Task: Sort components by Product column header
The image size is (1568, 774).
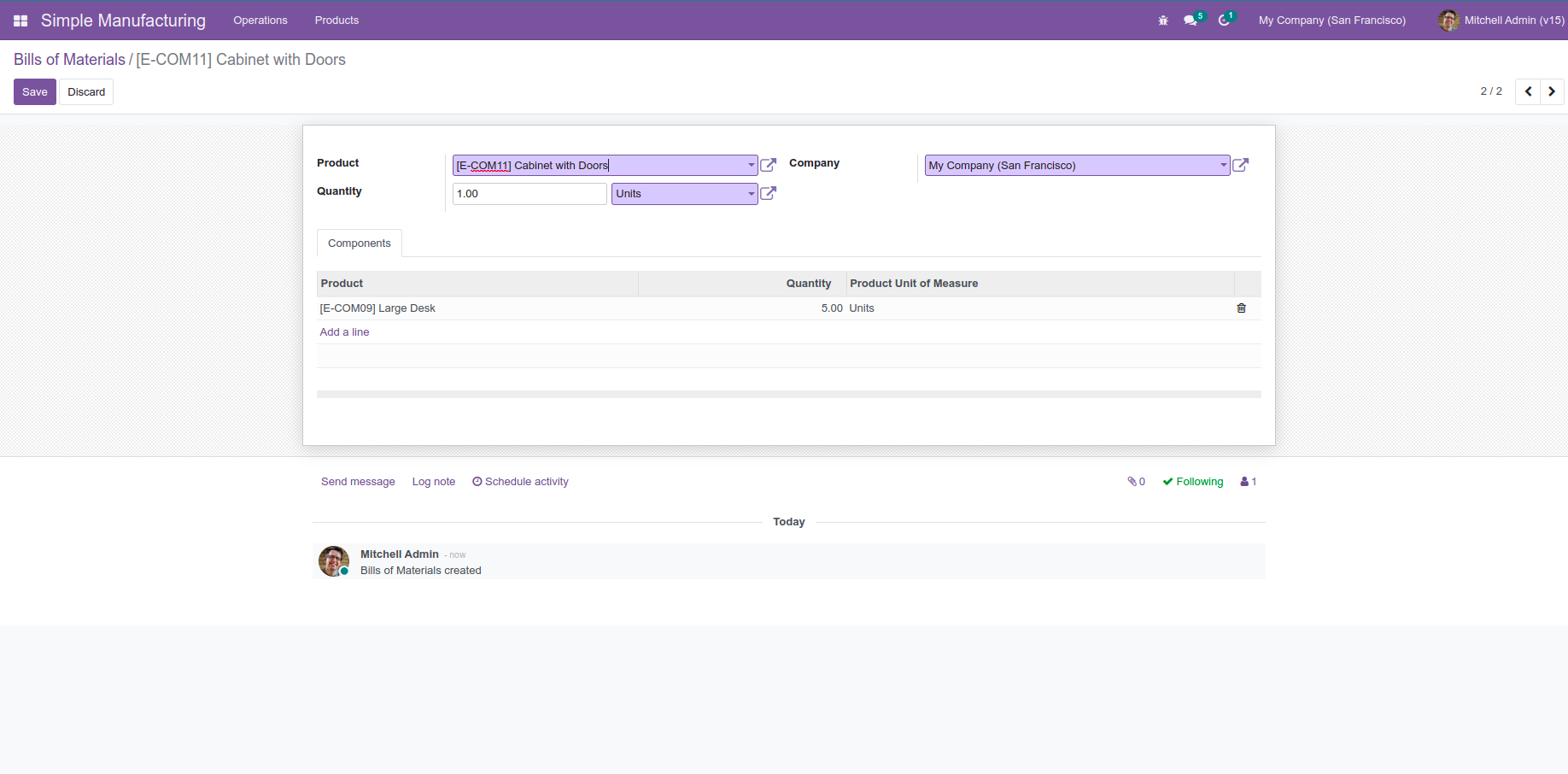Action: pos(477,284)
